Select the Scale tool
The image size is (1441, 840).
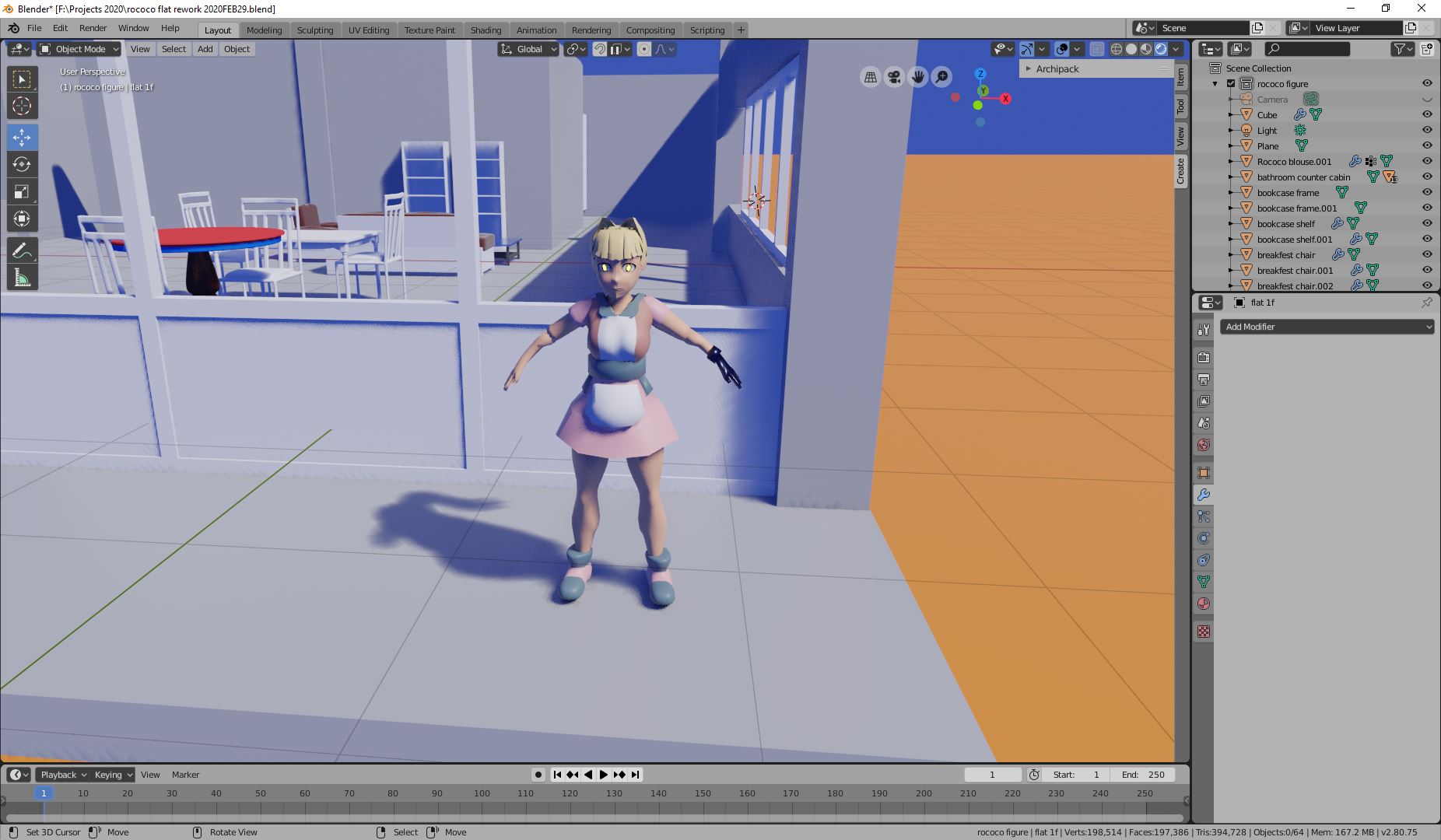[22, 191]
